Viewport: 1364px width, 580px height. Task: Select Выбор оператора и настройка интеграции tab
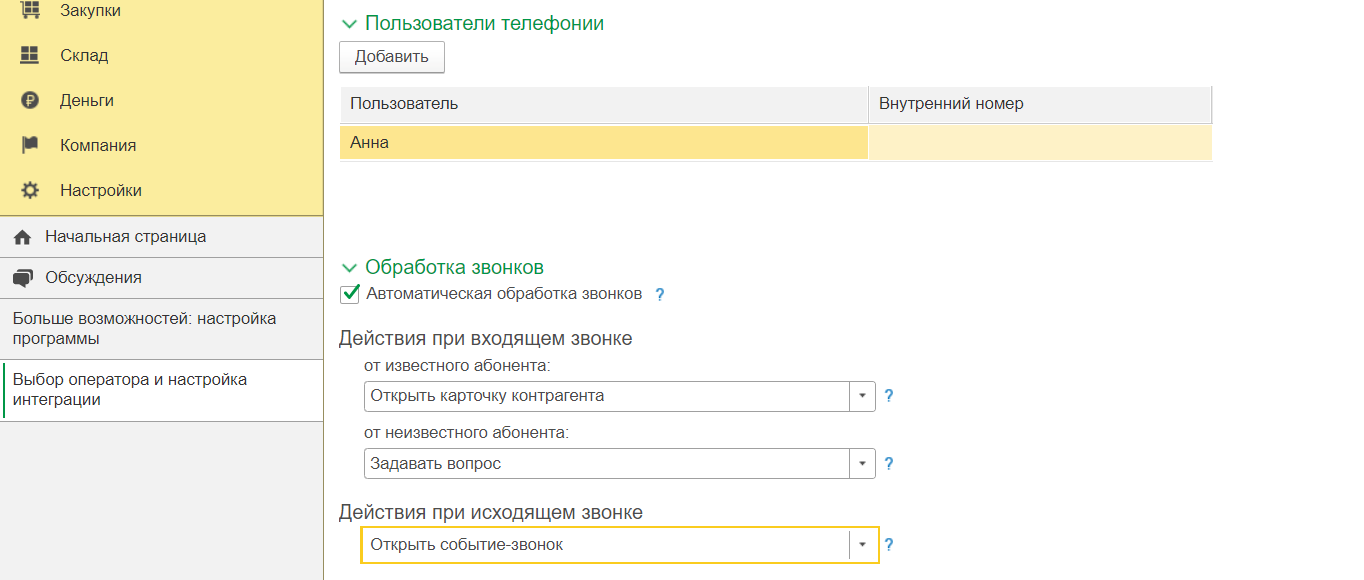click(130, 389)
